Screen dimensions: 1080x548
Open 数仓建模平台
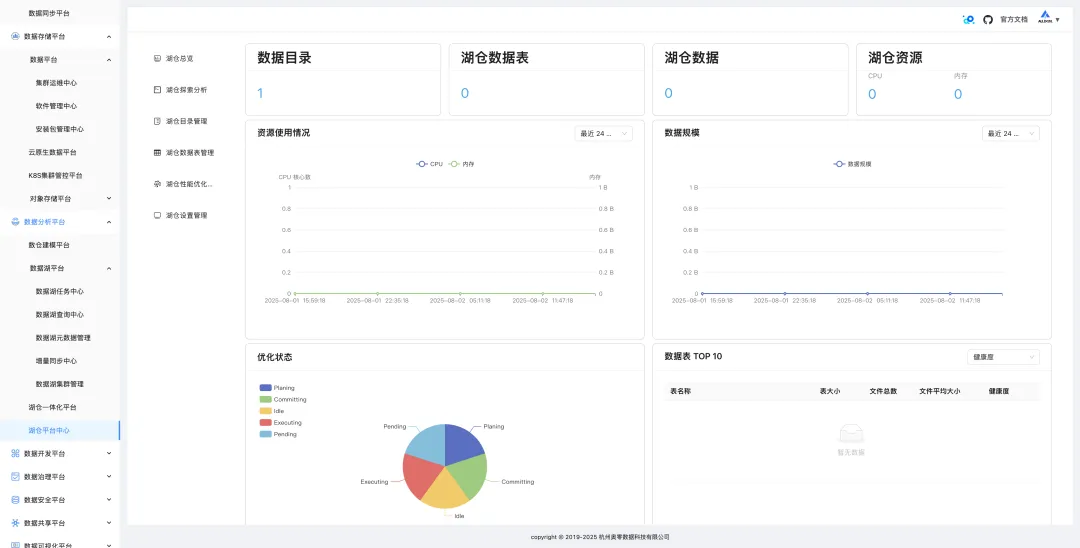coord(48,245)
